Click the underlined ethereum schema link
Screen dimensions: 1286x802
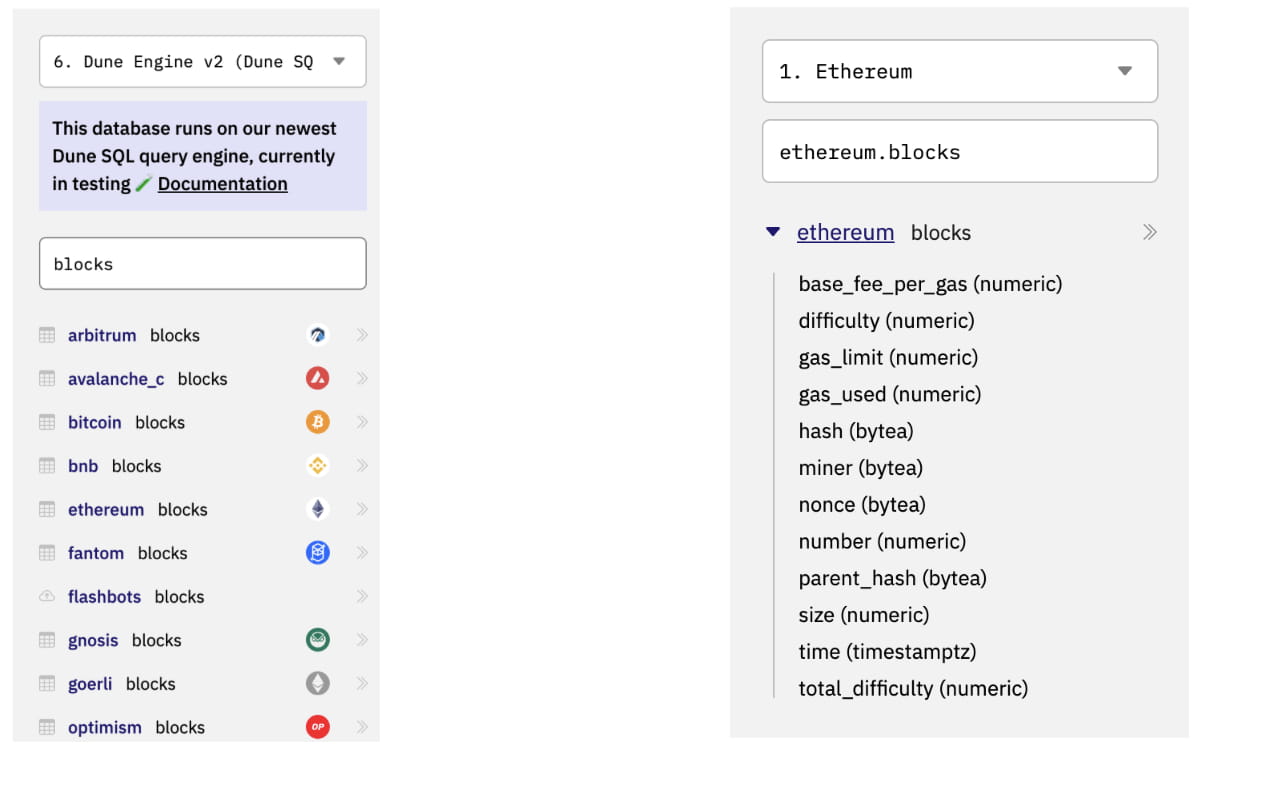click(x=845, y=232)
